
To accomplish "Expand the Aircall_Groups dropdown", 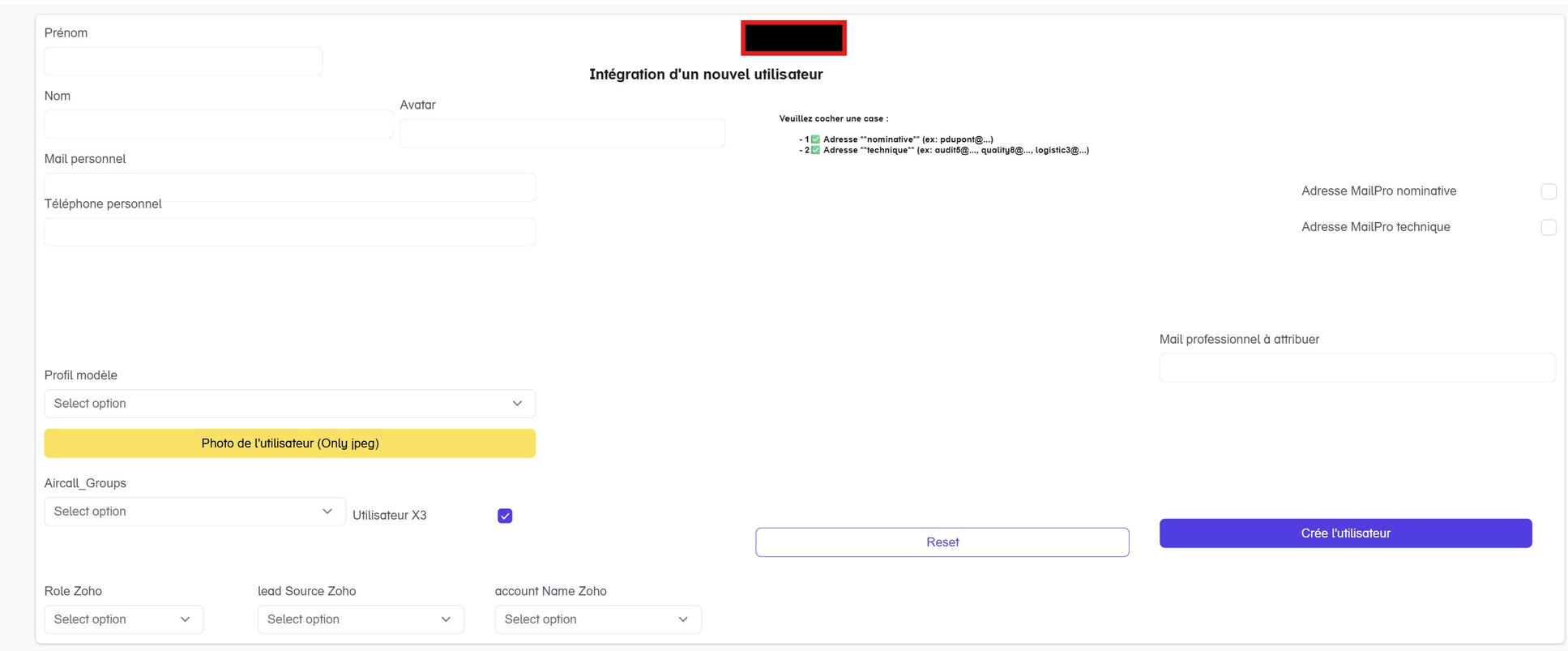I will click(x=194, y=512).
